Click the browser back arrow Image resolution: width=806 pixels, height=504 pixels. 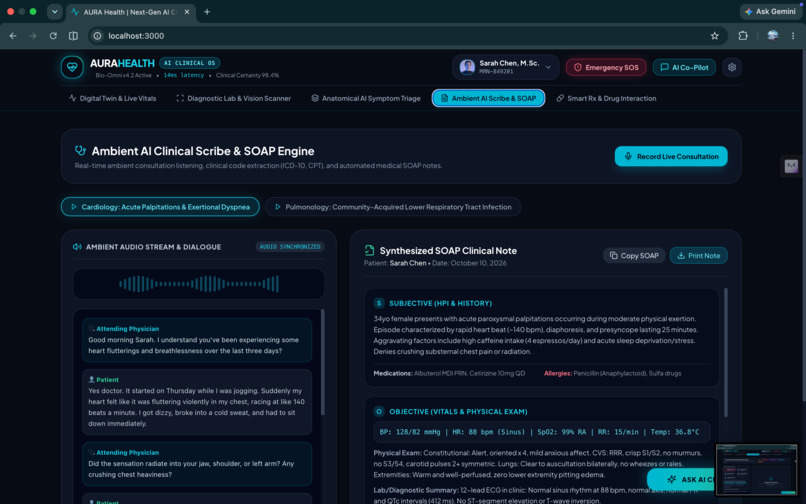[x=13, y=35]
